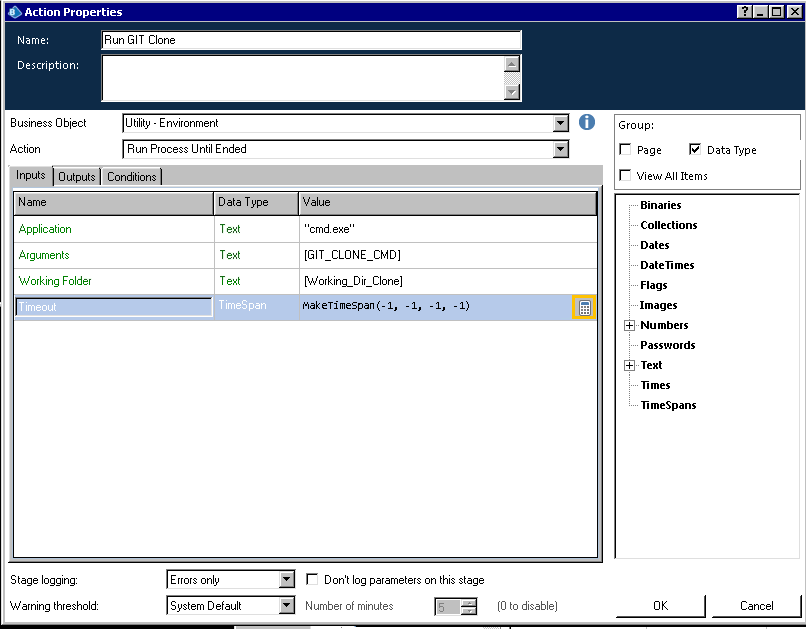Enable View All Items checkbox
Screen dimensions: 806x629
coord(626,176)
